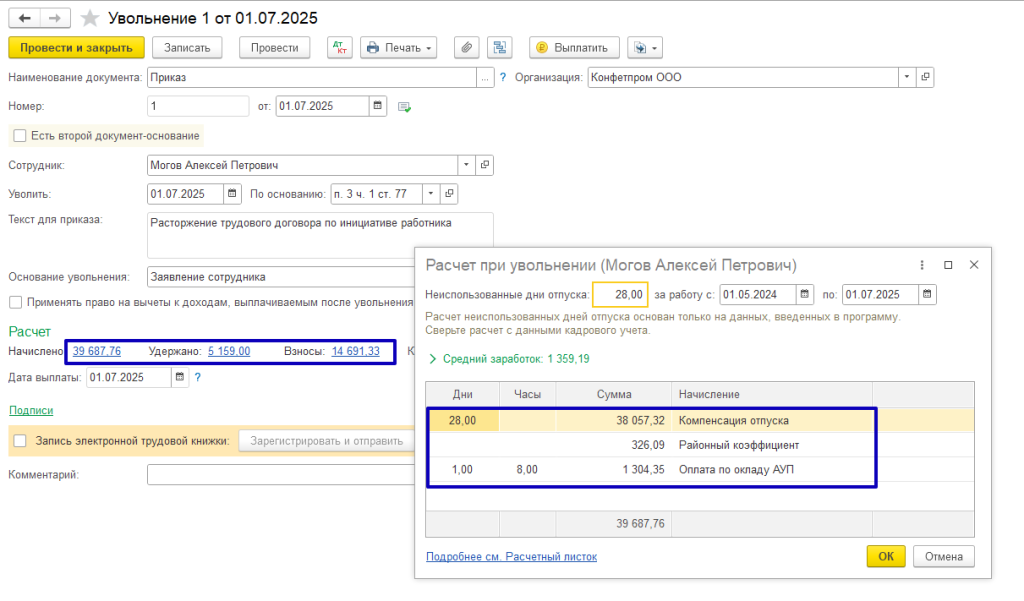Show accounting entries with the Дт/Кт icon
The image size is (1024, 601).
[x=339, y=47]
